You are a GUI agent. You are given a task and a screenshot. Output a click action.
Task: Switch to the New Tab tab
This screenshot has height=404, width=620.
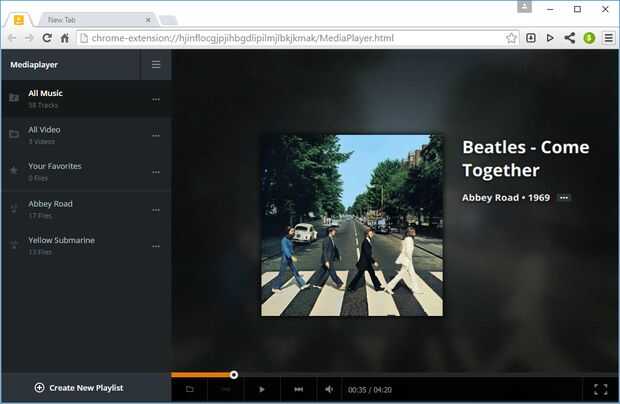[97, 20]
